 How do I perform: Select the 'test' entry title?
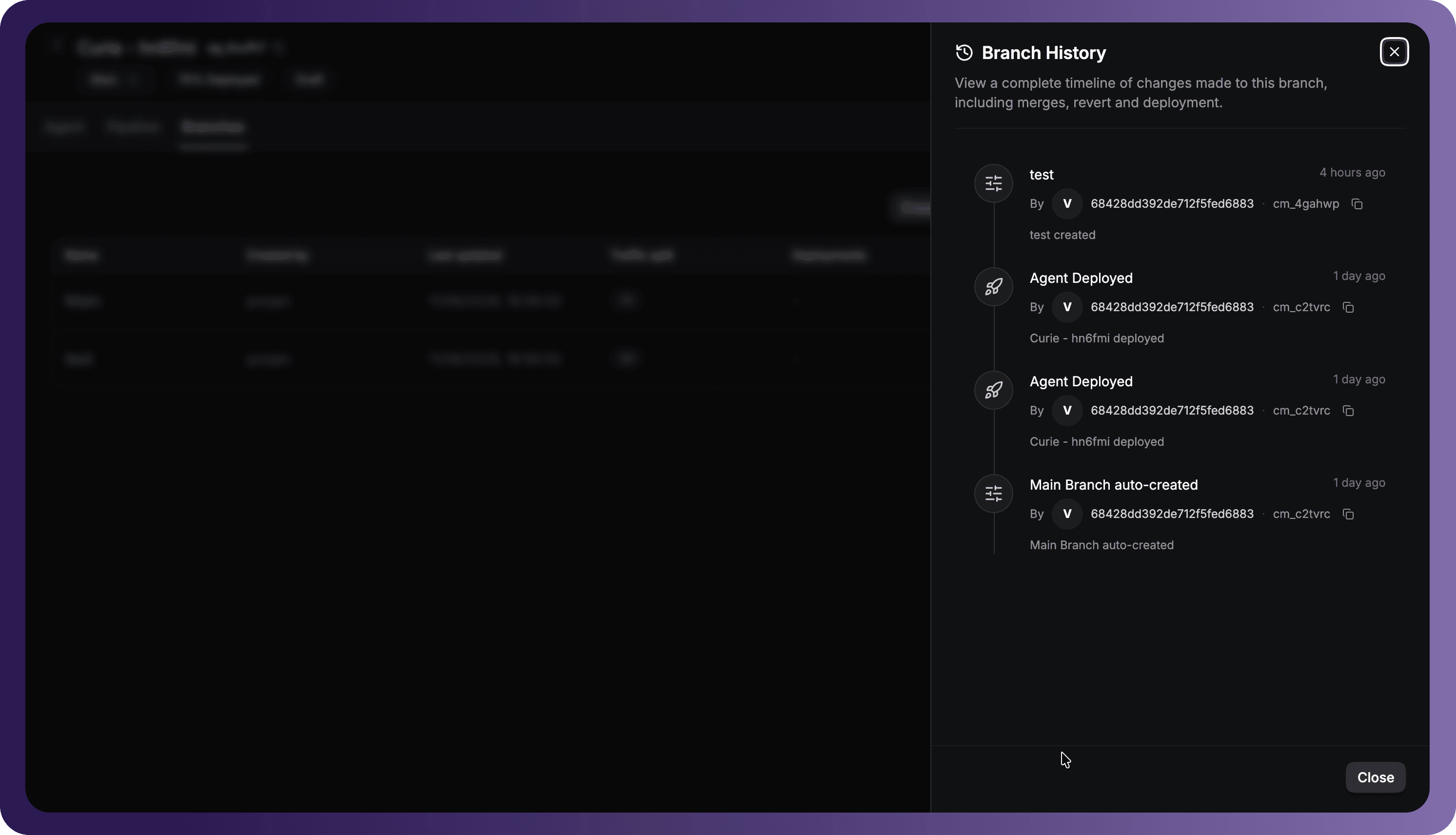click(x=1041, y=175)
